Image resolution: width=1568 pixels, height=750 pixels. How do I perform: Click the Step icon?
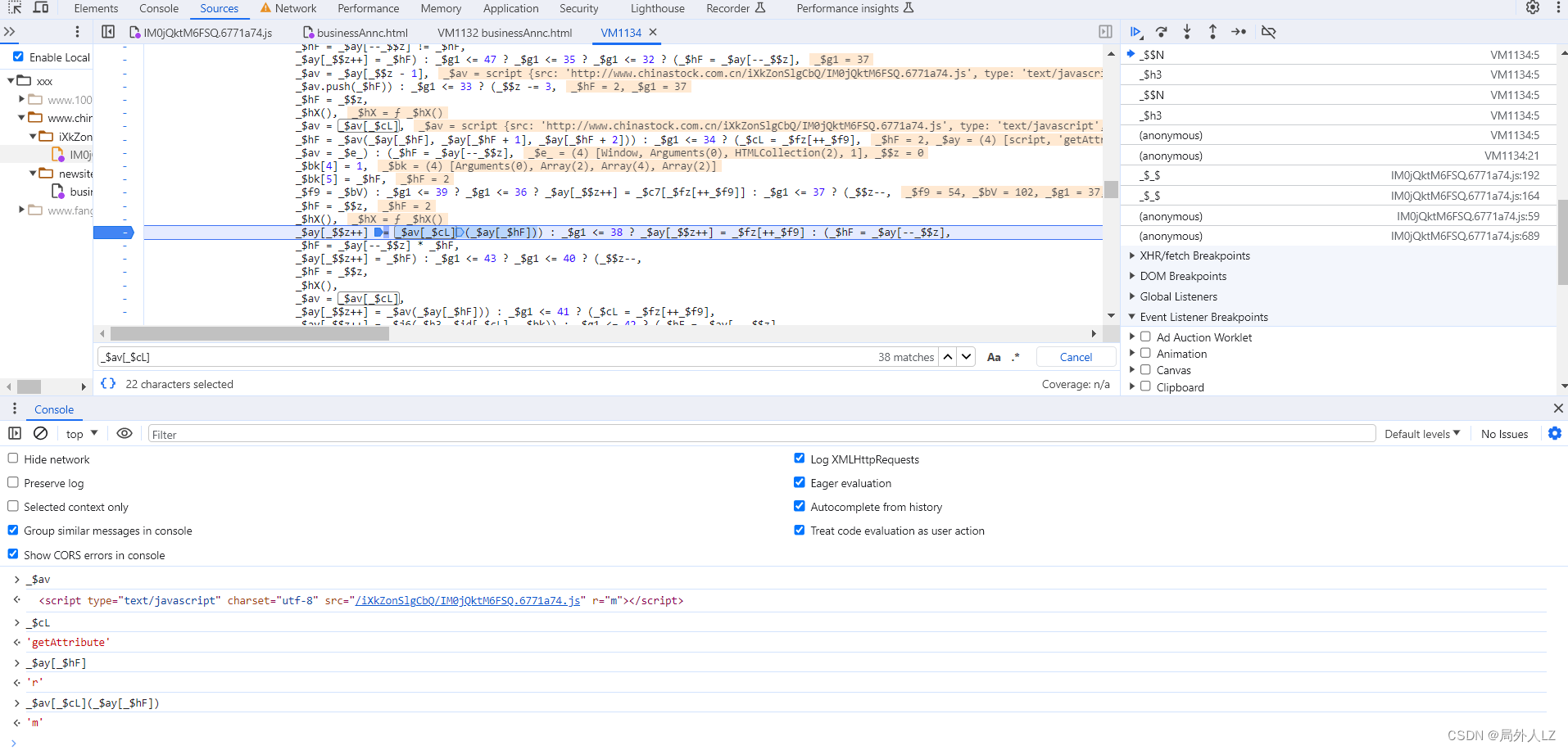coord(1239,32)
